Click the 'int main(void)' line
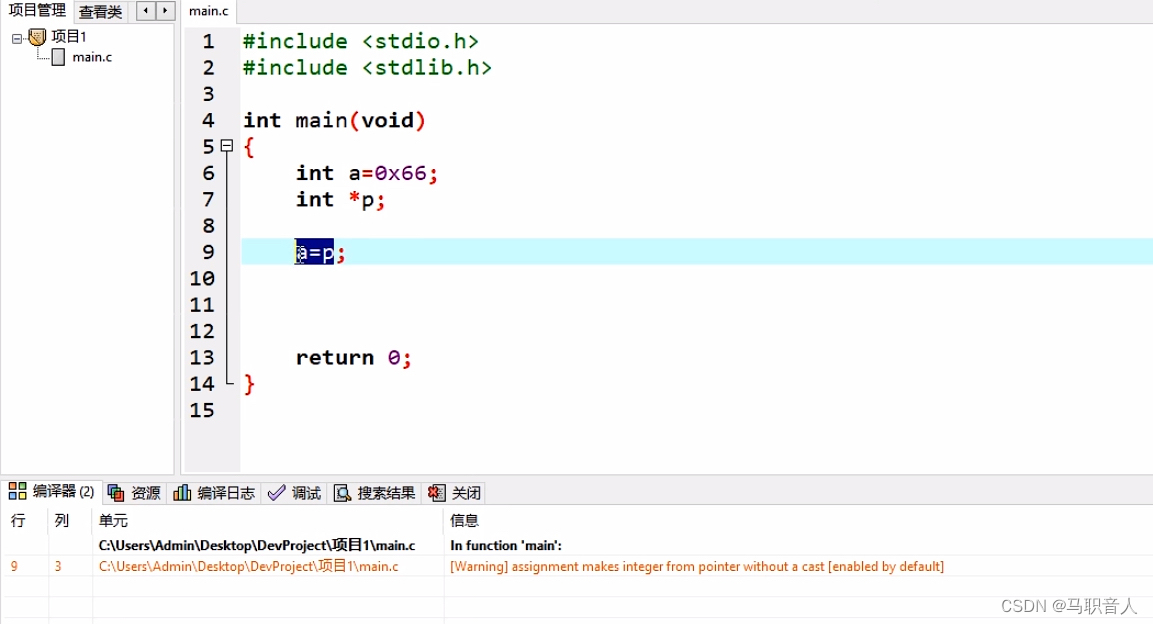The height and width of the screenshot is (624, 1153). click(334, 121)
